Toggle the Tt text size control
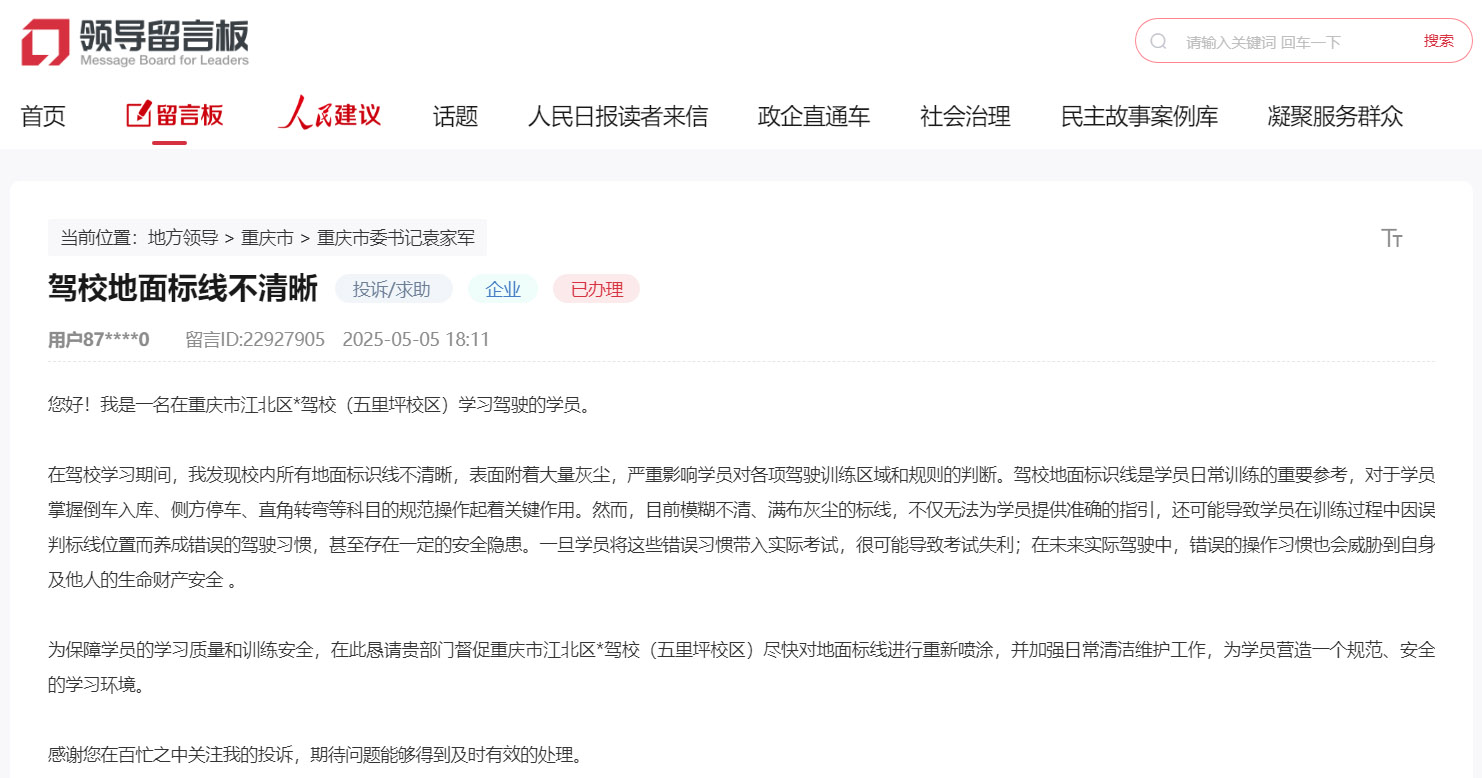Screen dimensions: 1482x778 pos(1391,237)
